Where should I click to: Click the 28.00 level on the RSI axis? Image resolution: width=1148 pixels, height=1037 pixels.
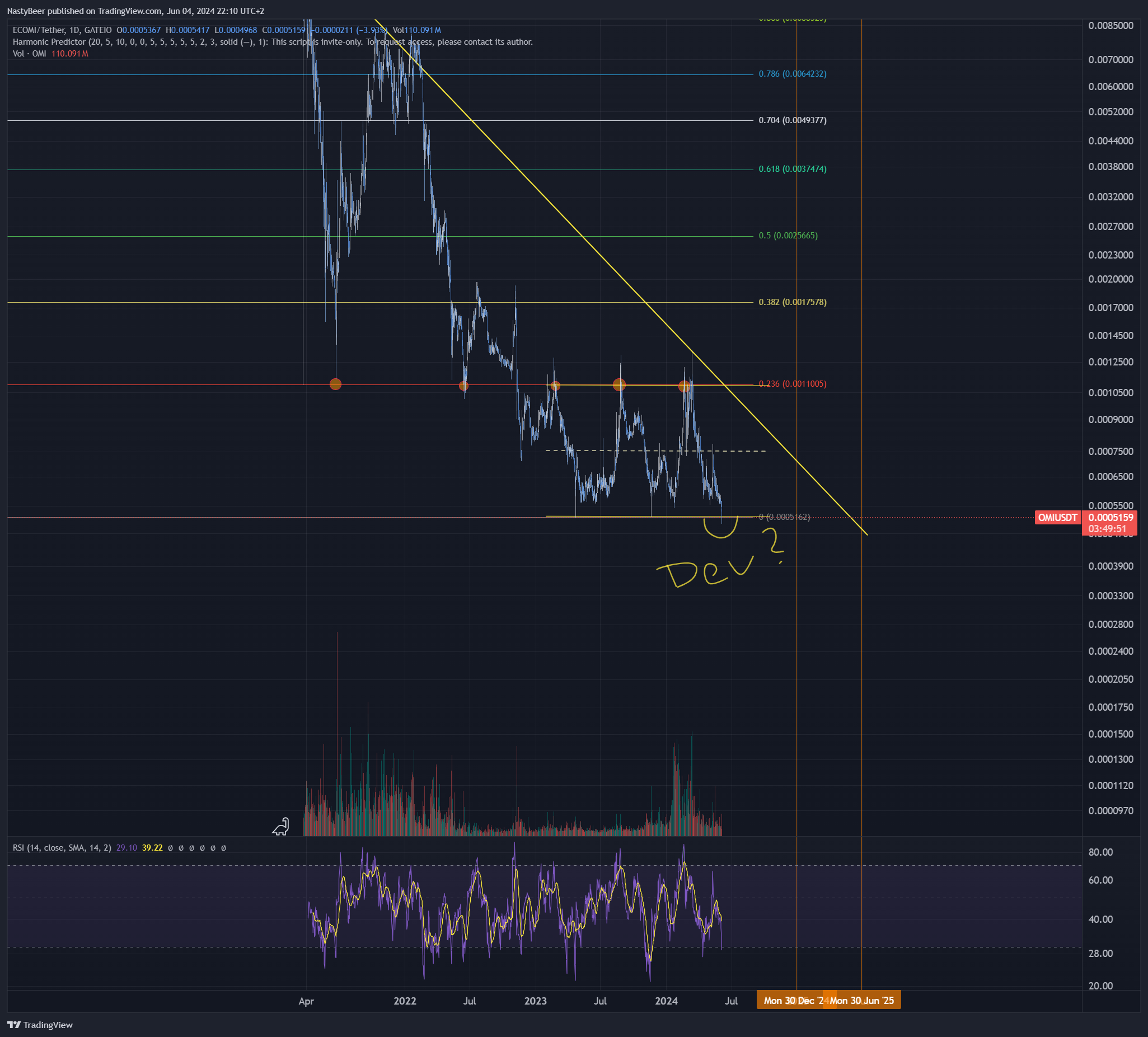pyautogui.click(x=1101, y=953)
